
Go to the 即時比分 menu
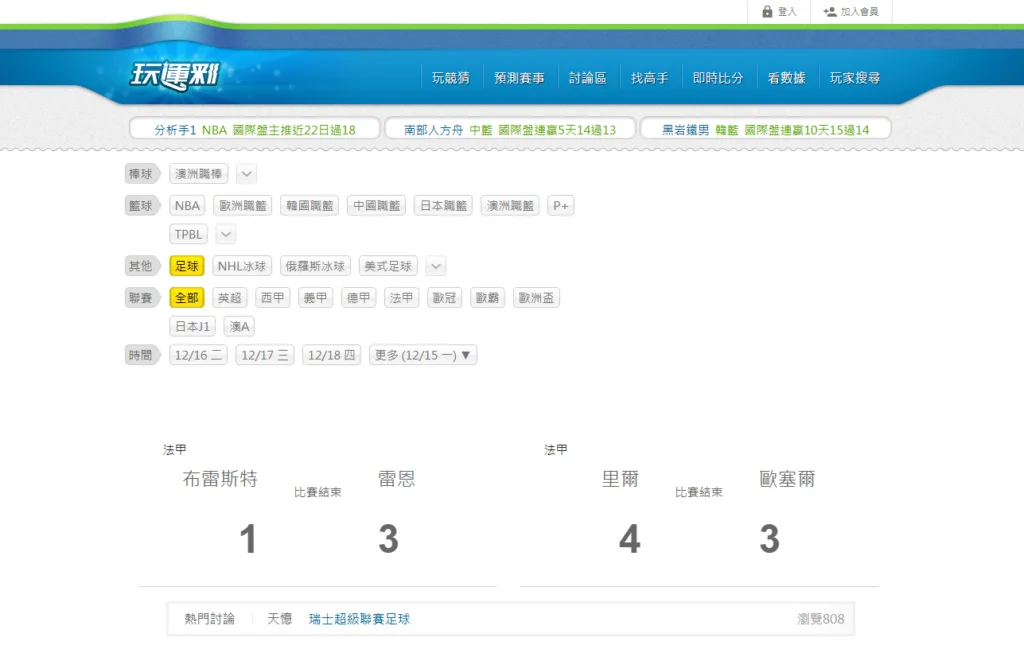pos(717,78)
